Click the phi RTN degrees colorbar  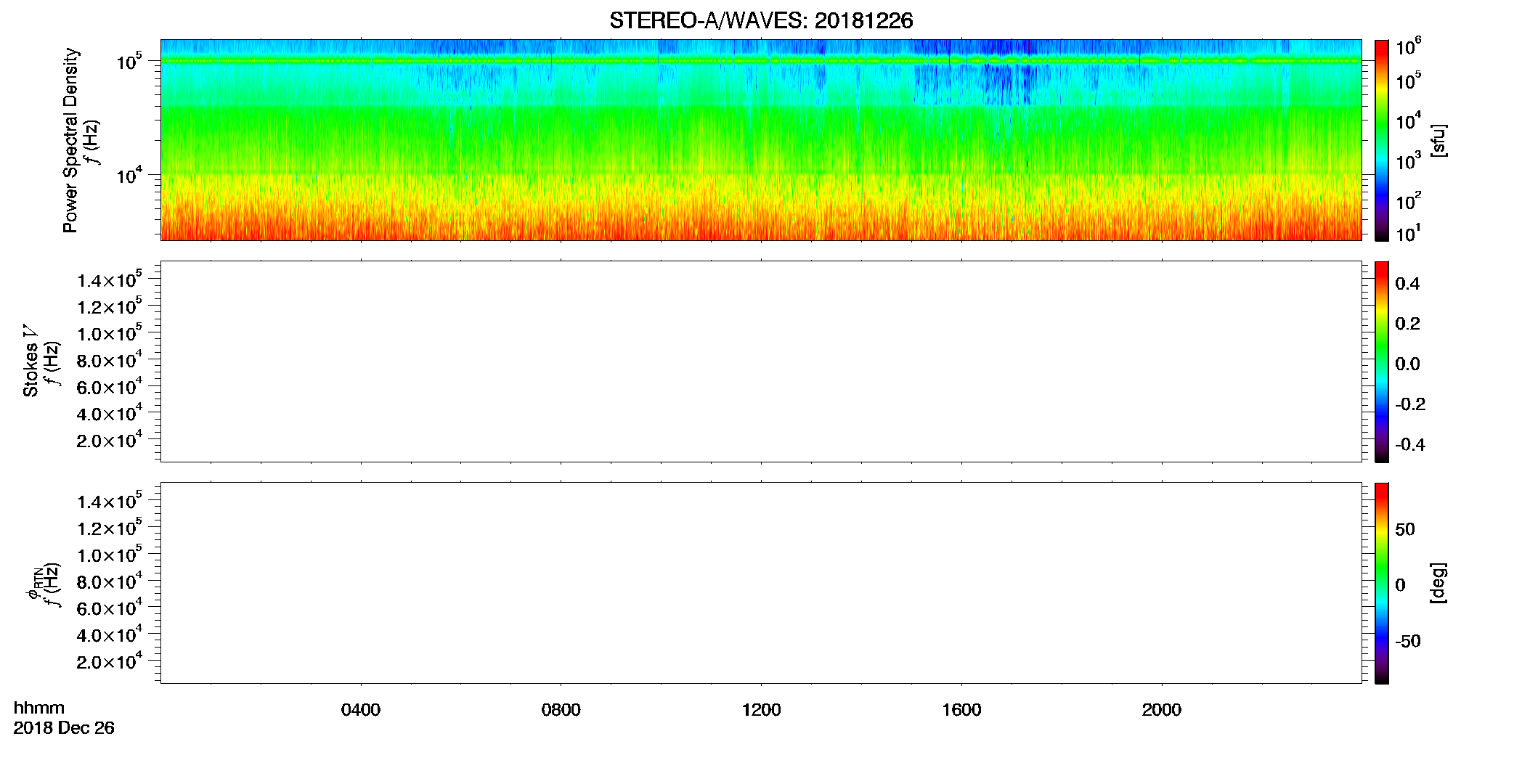(1381, 583)
